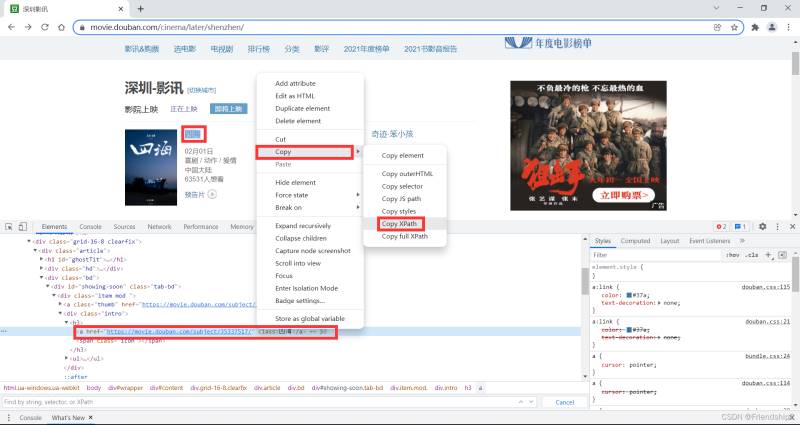Click browser back arrow
Image resolution: width=800 pixels, height=425 pixels.
pyautogui.click(x=12, y=27)
